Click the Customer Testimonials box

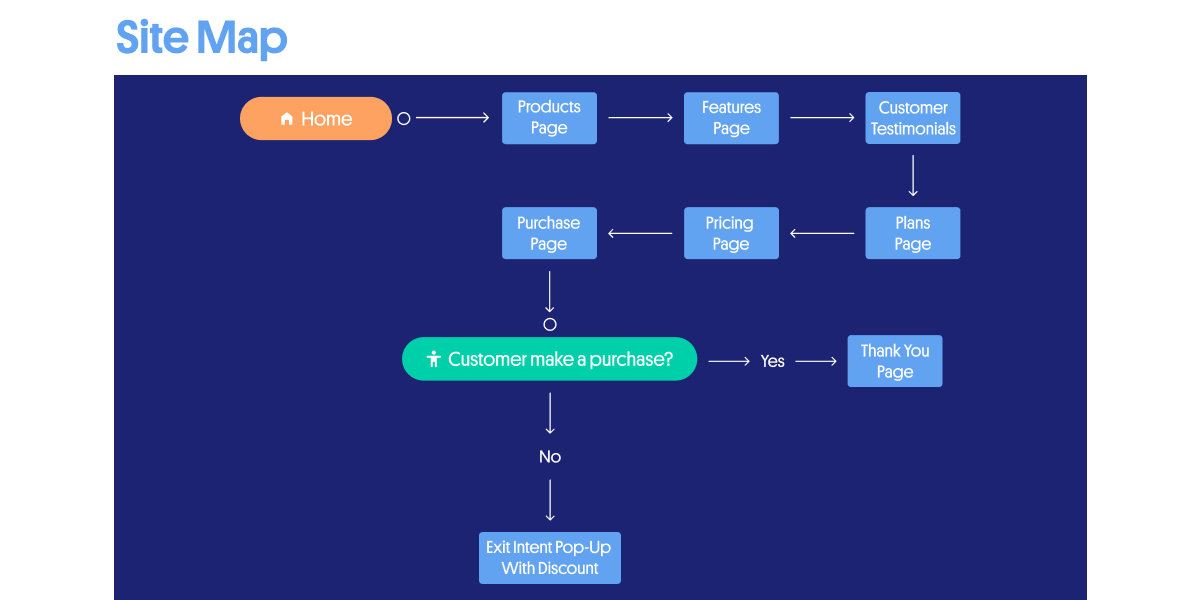point(913,118)
